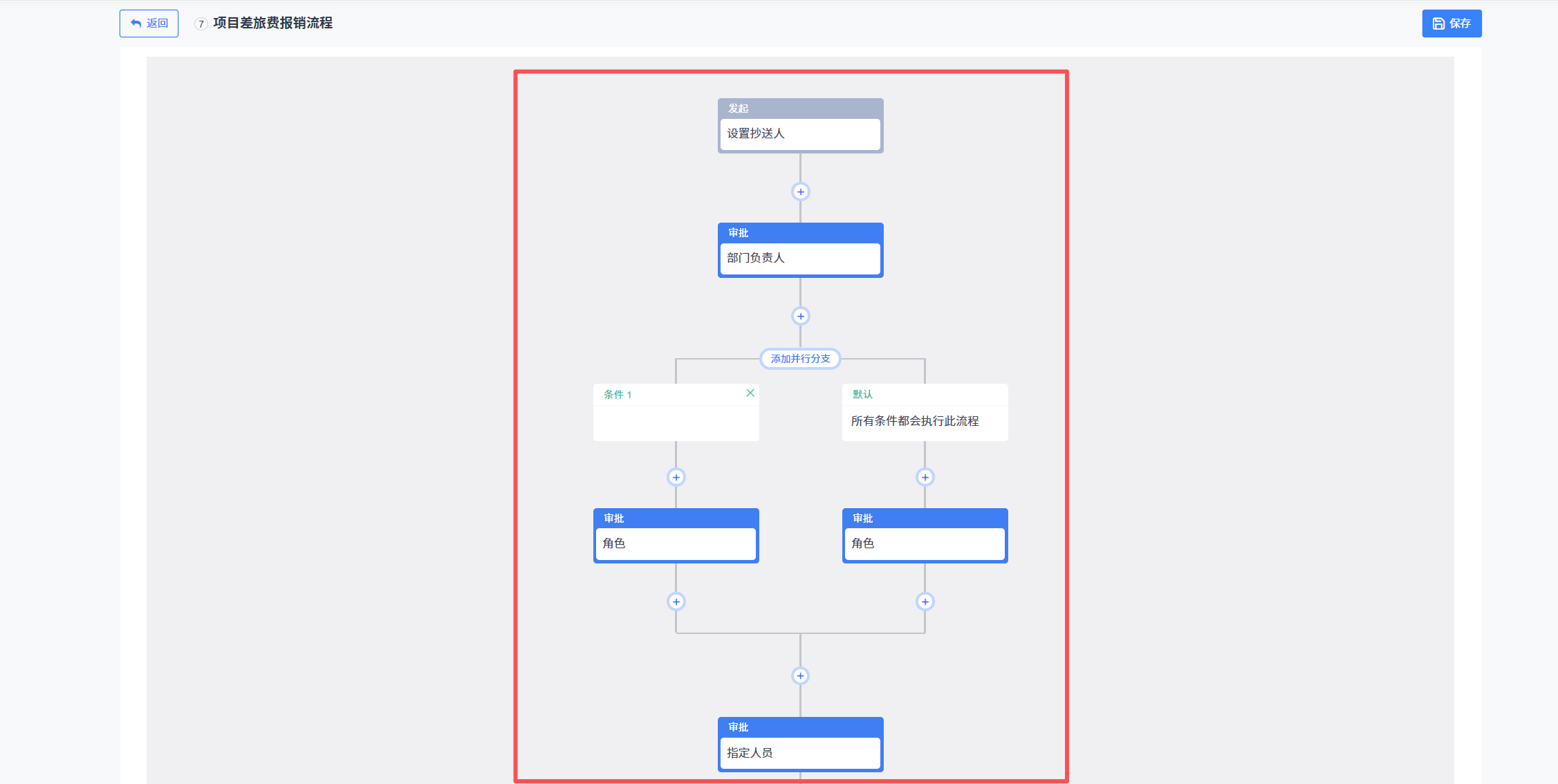Click the 项目差旅费报销流程 title text

(272, 24)
